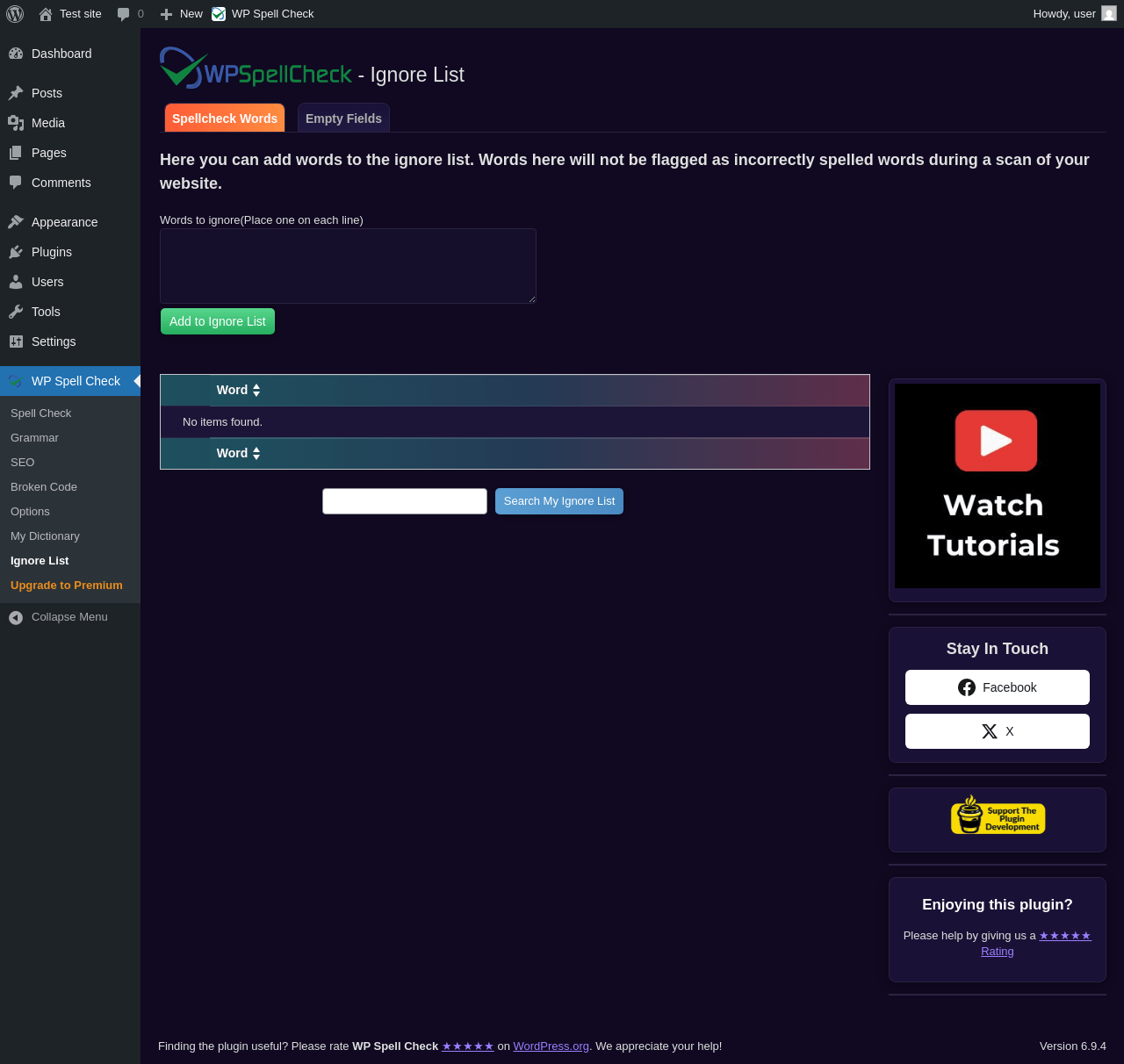Click Howdy, user account menu
Image resolution: width=1124 pixels, height=1064 pixels.
[1075, 14]
